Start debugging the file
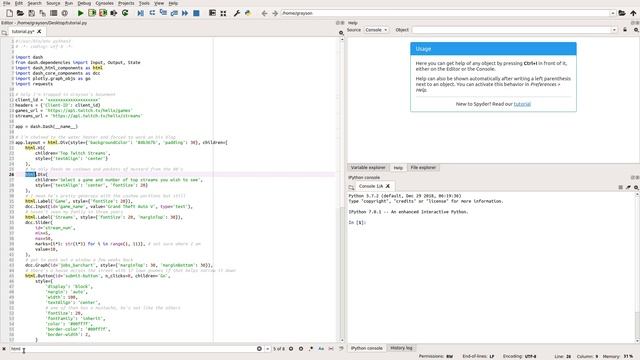 140,13
